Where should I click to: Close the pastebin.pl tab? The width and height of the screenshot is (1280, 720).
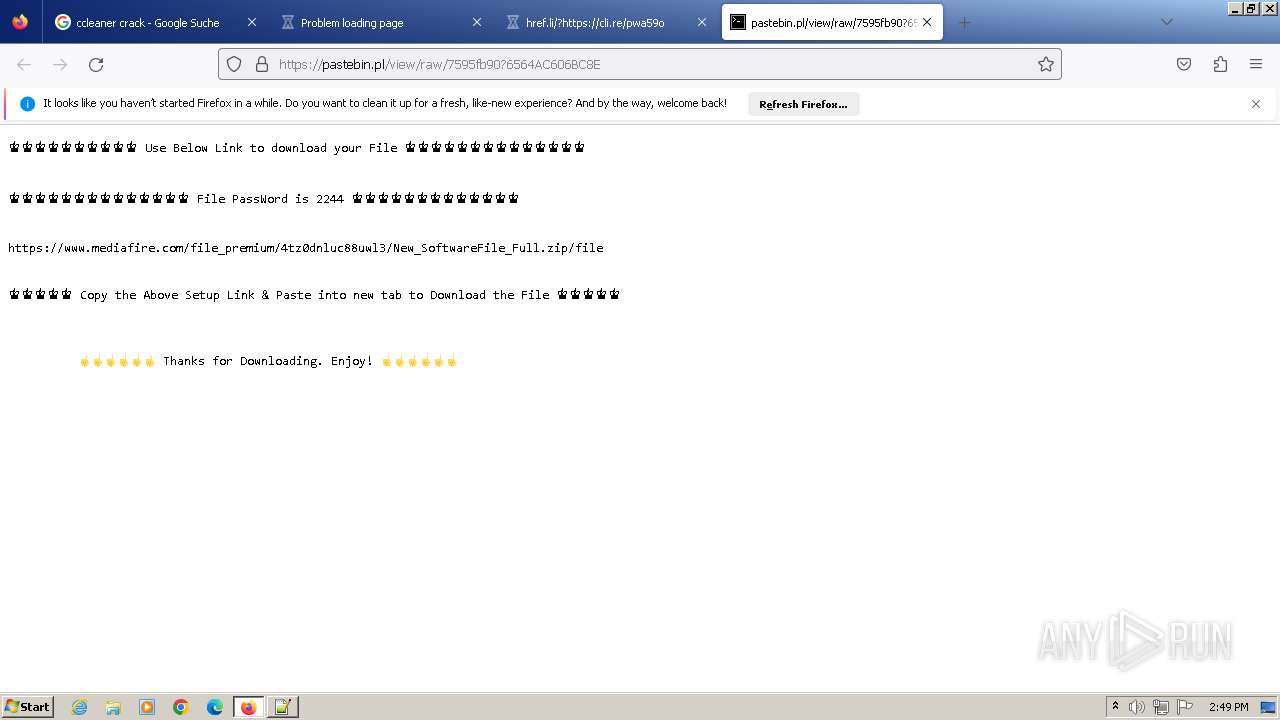click(927, 22)
